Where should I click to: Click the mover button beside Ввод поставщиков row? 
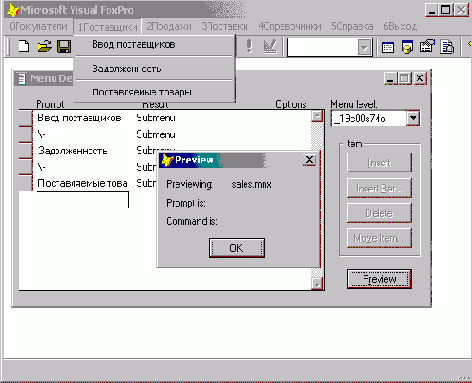pos(26,118)
